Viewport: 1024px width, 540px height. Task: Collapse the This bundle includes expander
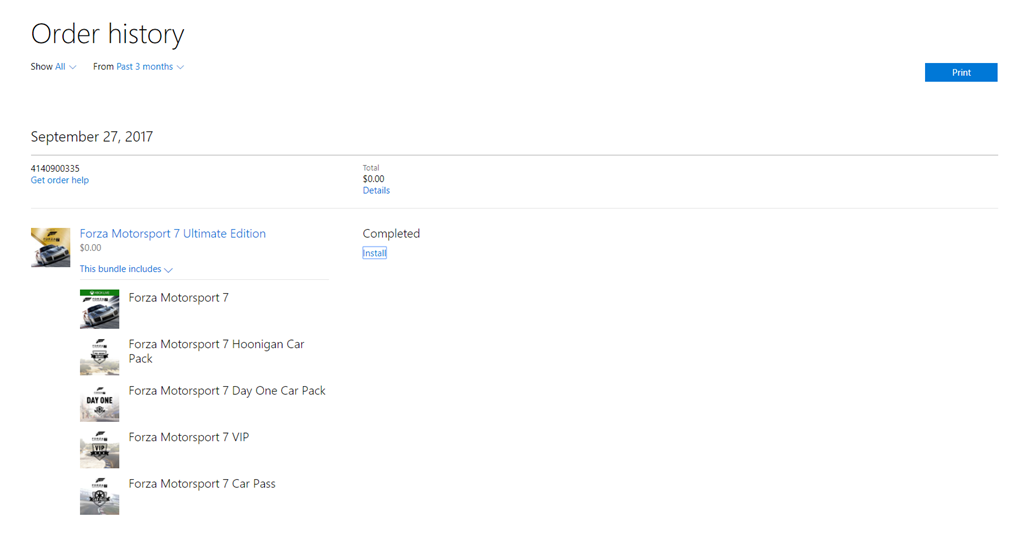click(x=126, y=269)
